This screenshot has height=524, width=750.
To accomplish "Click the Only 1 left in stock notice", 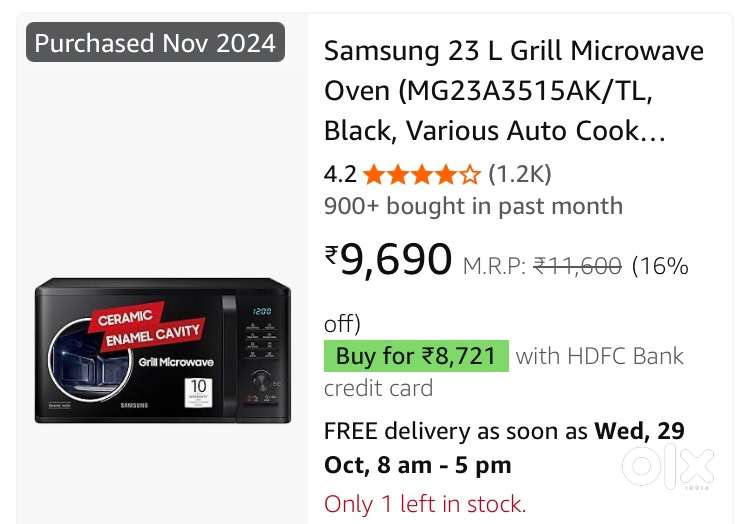I will tap(425, 504).
